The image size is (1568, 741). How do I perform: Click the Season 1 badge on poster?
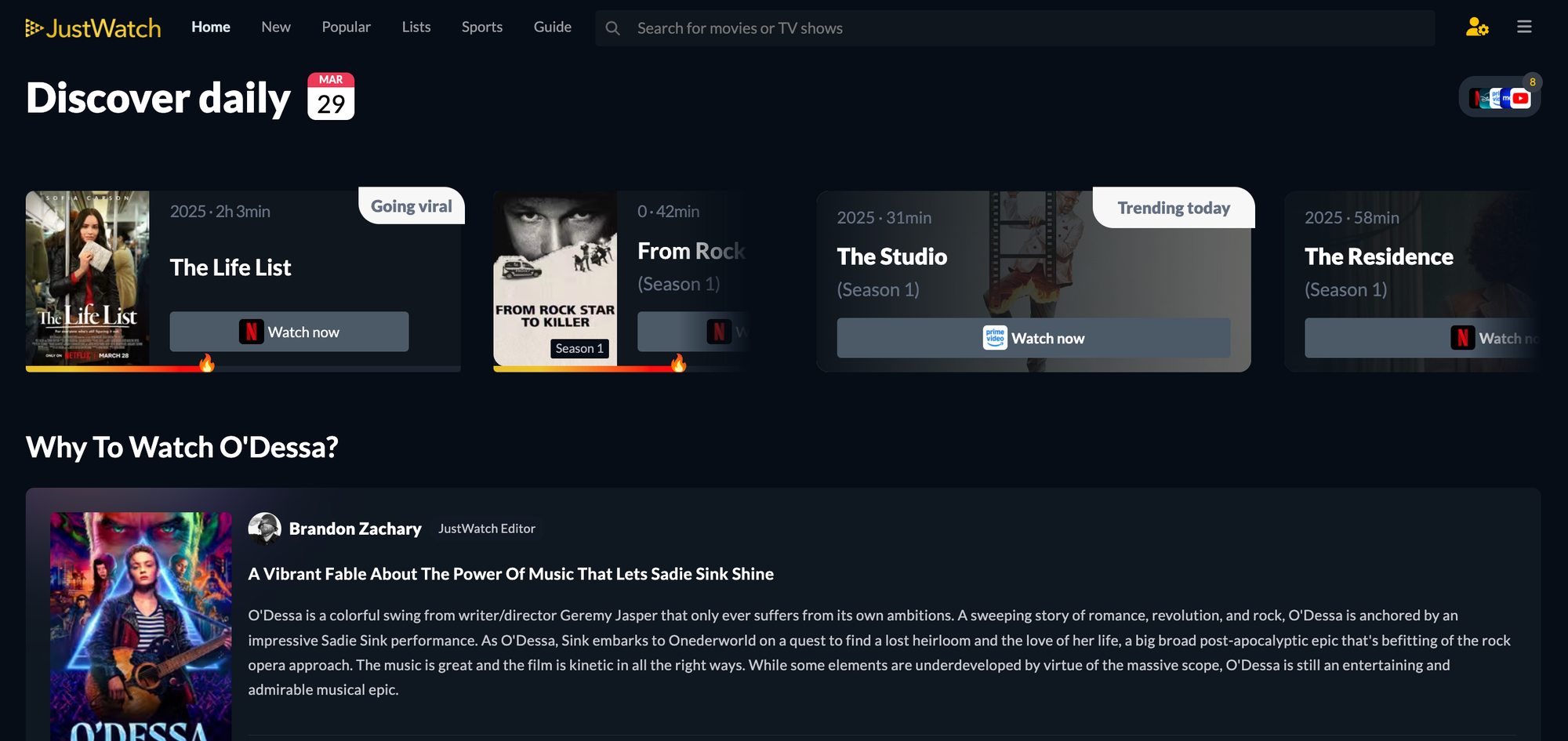(579, 348)
